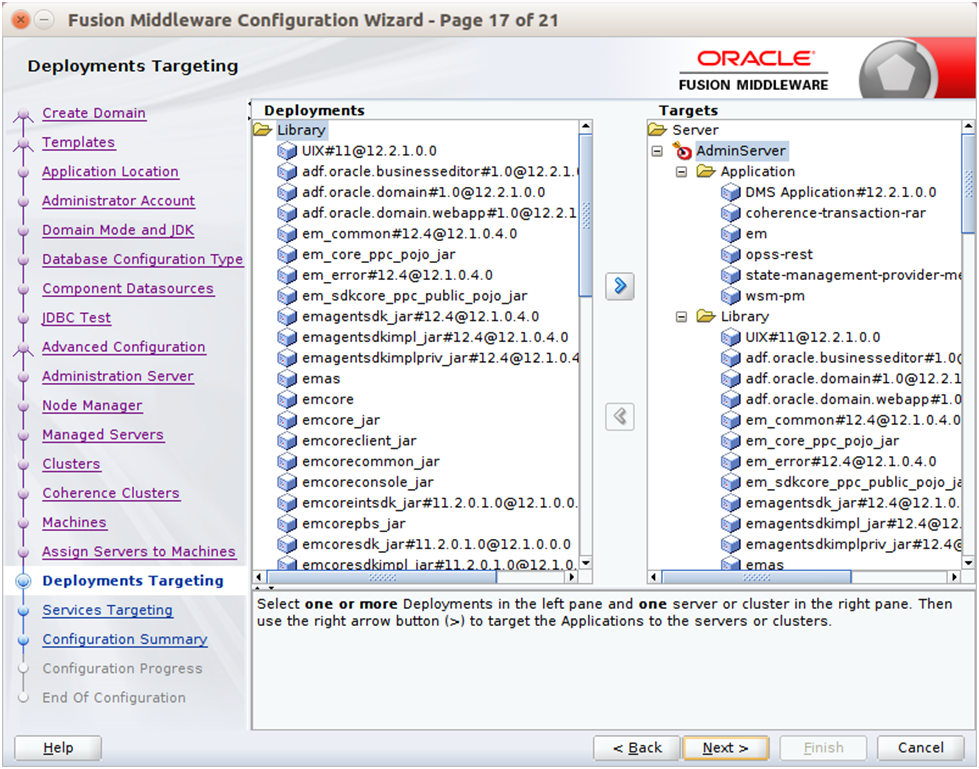Open the JDBC Test step
Screen dimensions: 979x769
[76, 318]
